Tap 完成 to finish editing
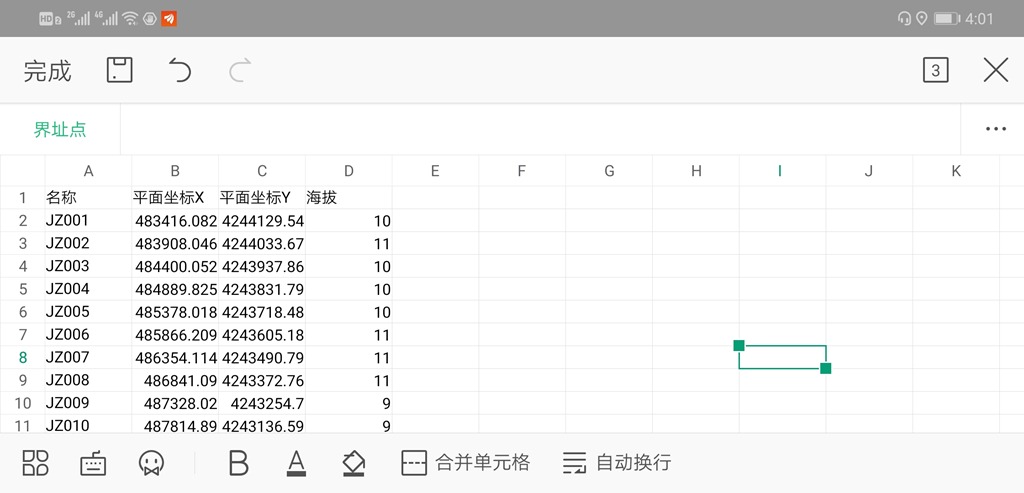 [x=48, y=70]
